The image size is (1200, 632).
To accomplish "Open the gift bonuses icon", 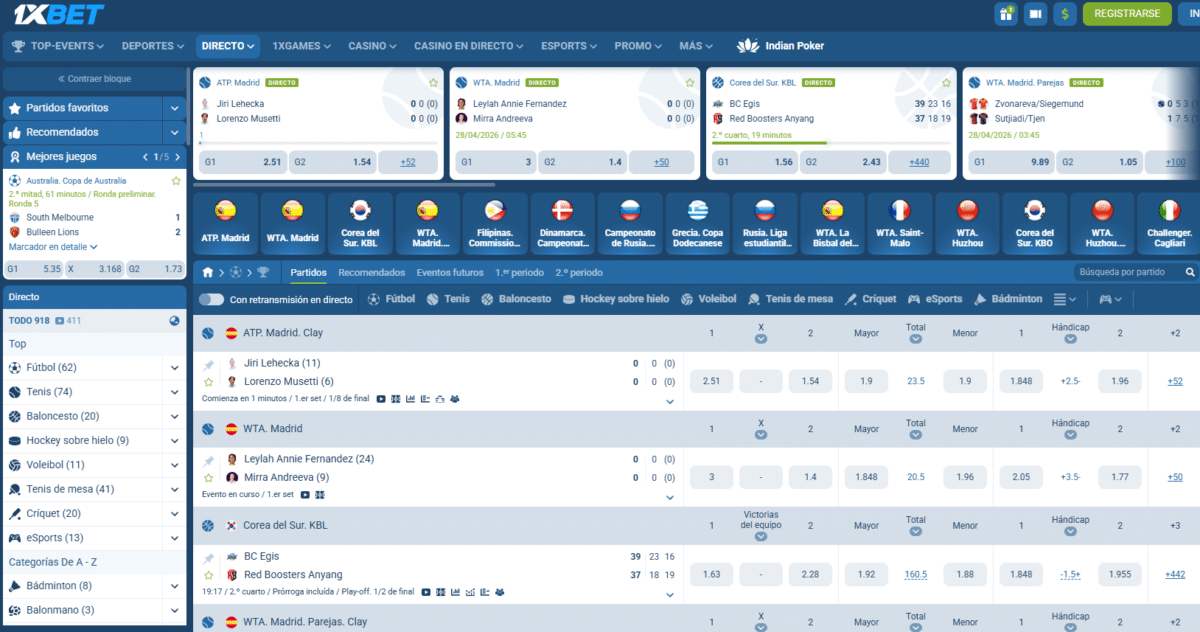I will click(1005, 14).
